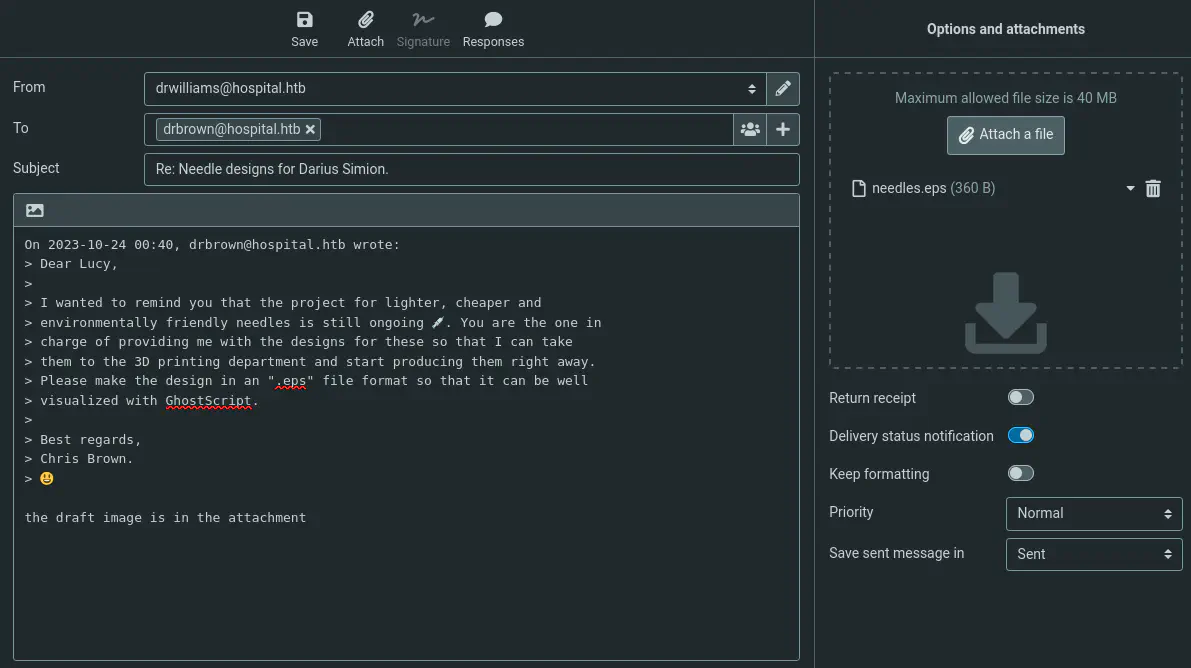Open the Responses speech bubble
This screenshot has height=668, width=1191.
pyautogui.click(x=493, y=20)
